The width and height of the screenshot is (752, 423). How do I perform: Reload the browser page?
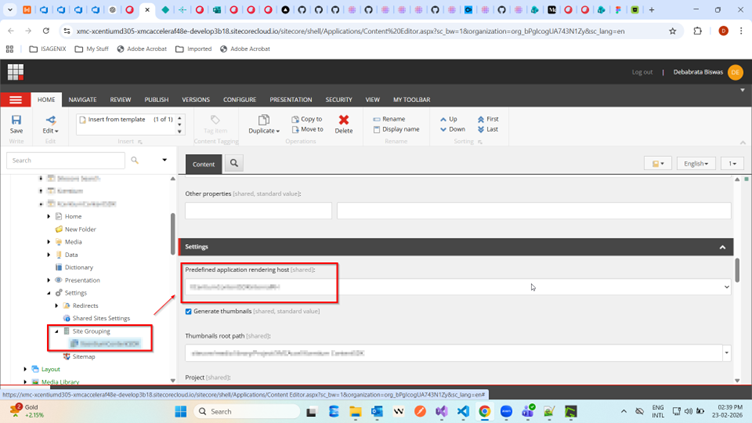click(x=46, y=31)
